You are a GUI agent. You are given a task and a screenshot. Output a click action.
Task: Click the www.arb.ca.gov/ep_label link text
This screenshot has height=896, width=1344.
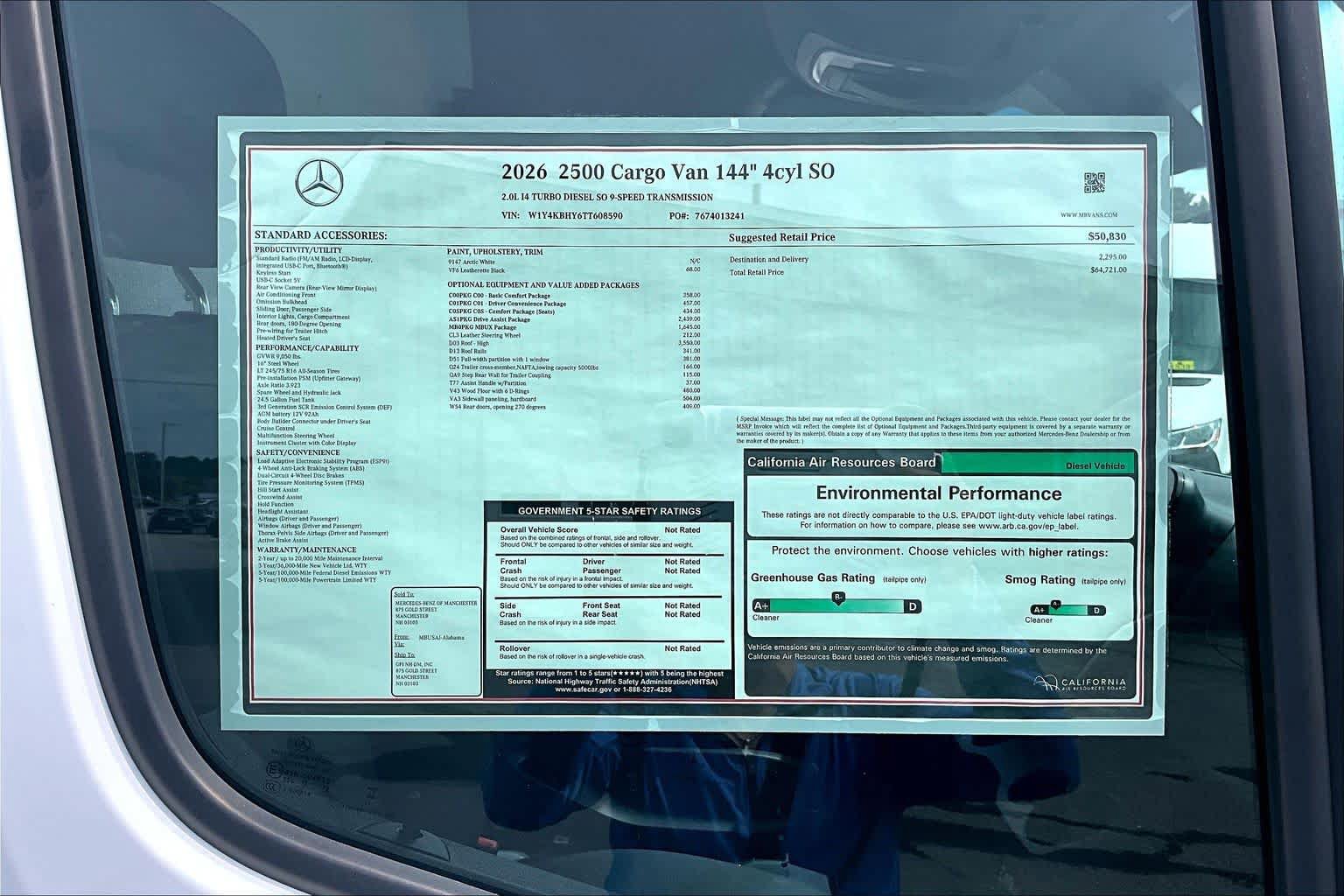[1027, 527]
